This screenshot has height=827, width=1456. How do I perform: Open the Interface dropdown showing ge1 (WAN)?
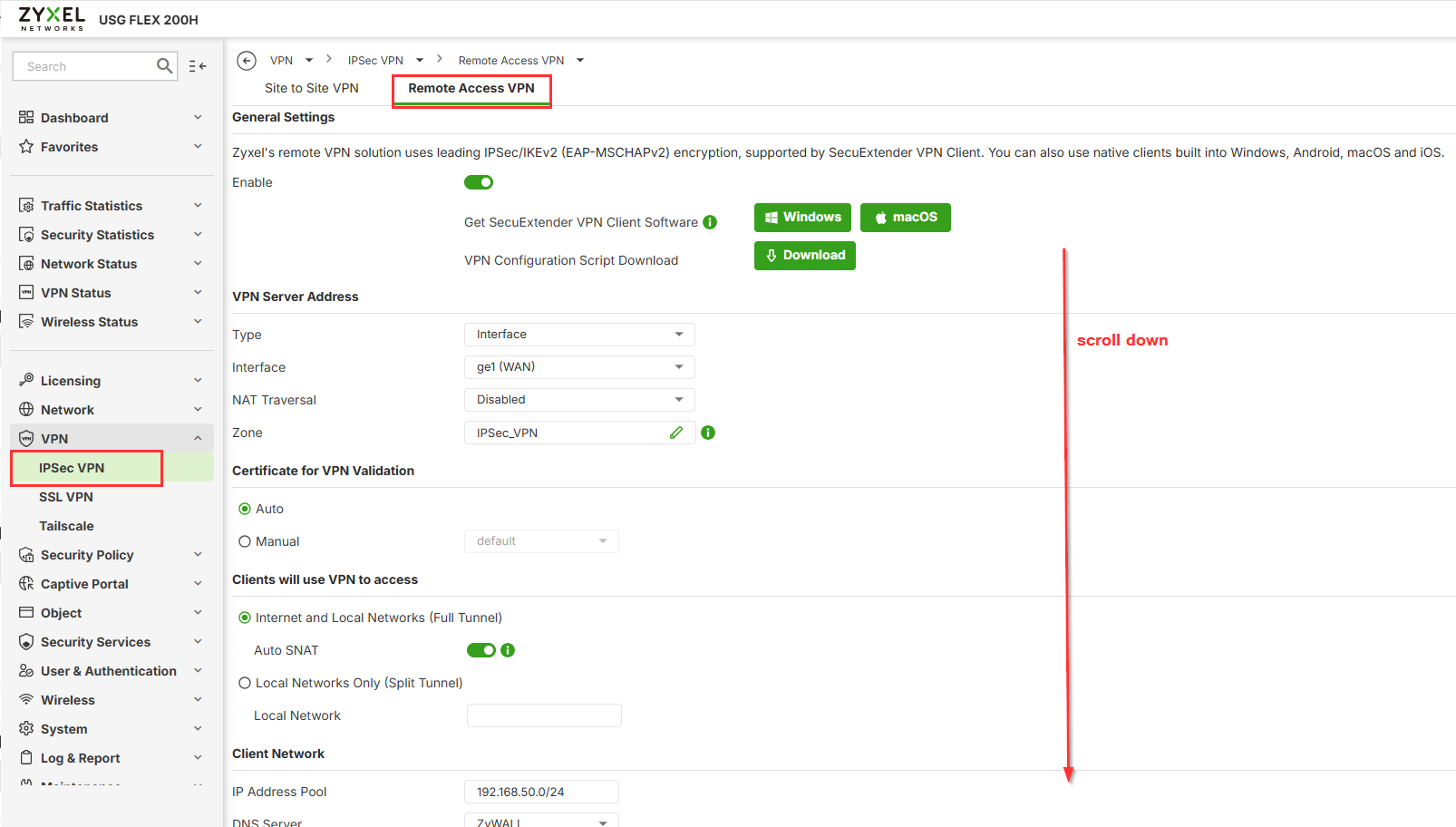(x=579, y=367)
